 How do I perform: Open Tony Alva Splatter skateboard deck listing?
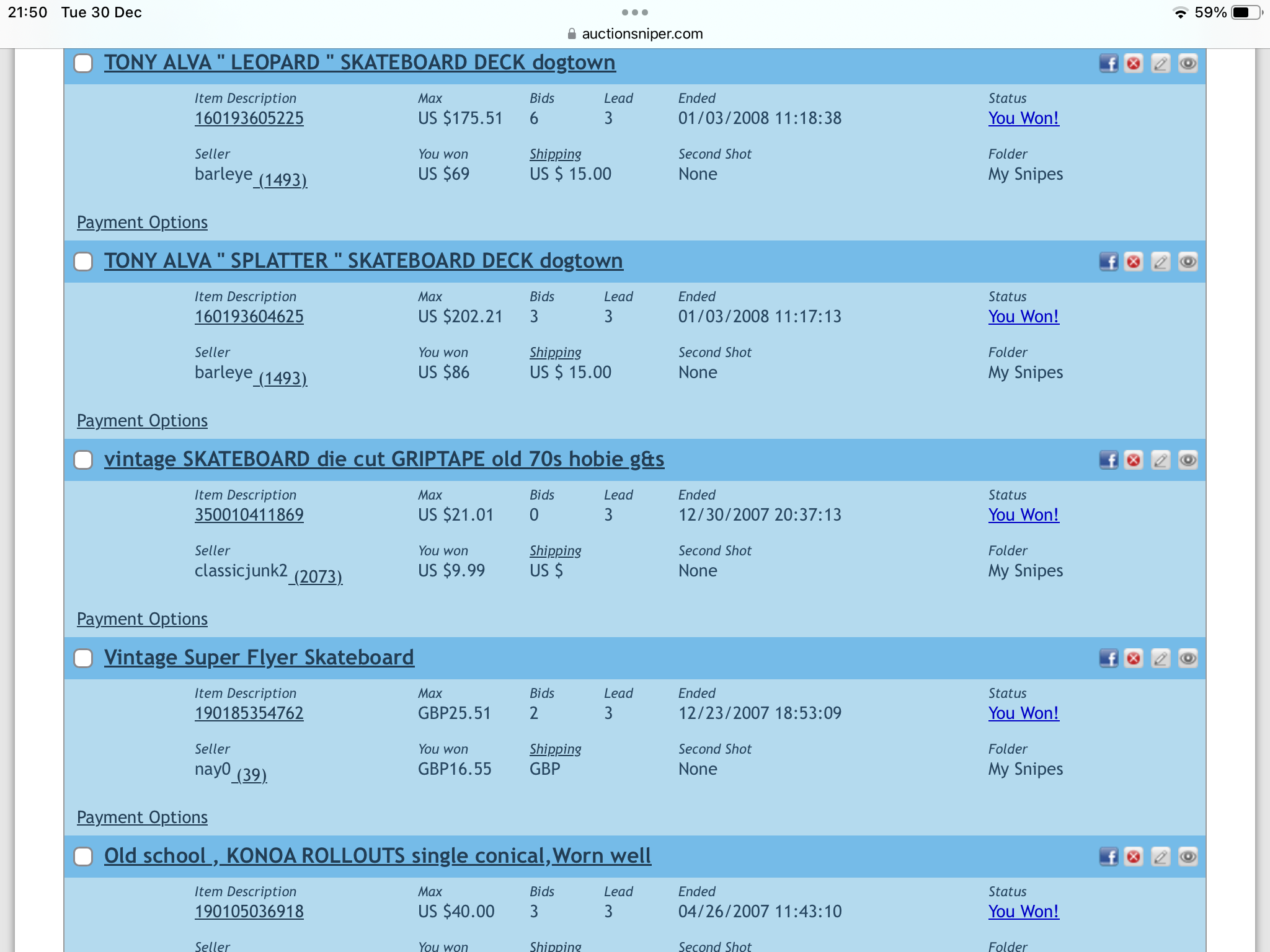tap(363, 261)
